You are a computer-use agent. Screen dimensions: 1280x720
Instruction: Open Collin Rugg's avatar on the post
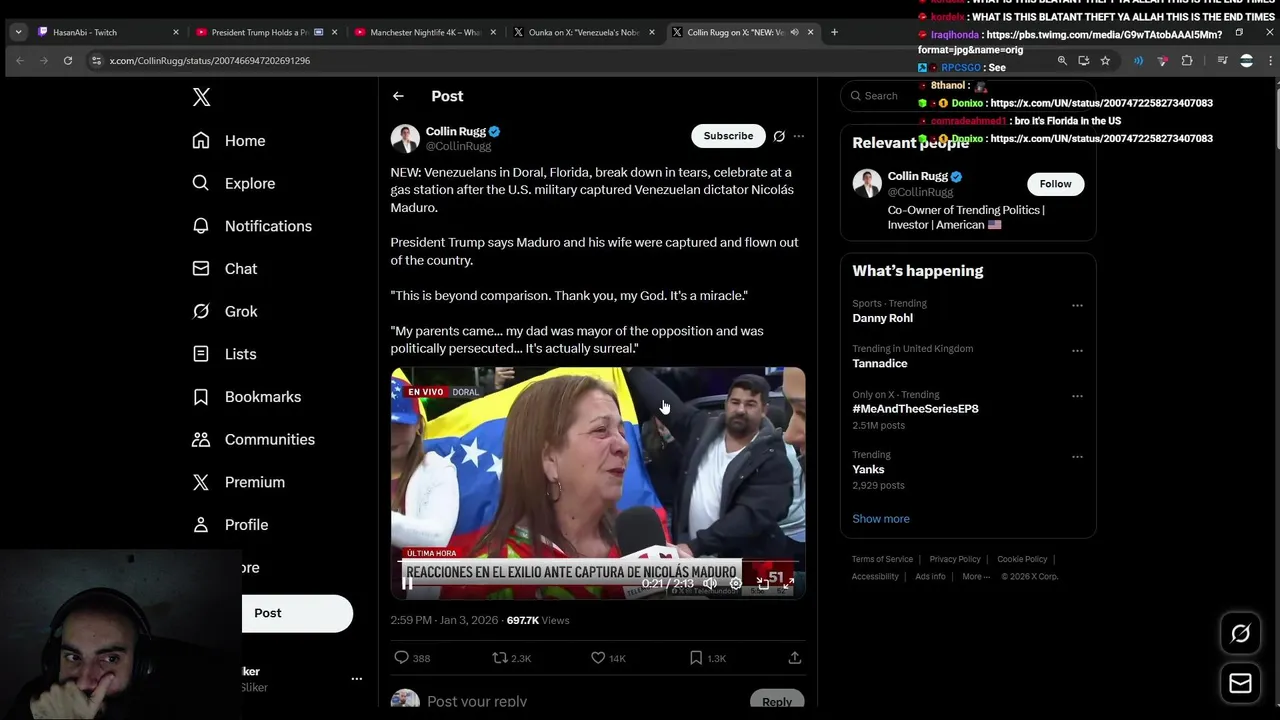tap(405, 138)
